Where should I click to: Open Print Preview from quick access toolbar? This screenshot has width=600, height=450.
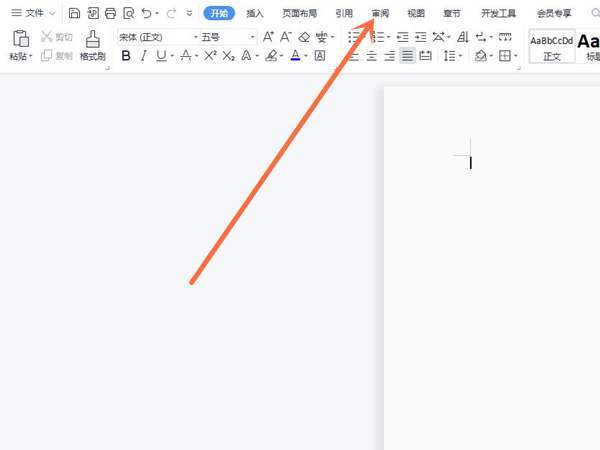[128, 14]
